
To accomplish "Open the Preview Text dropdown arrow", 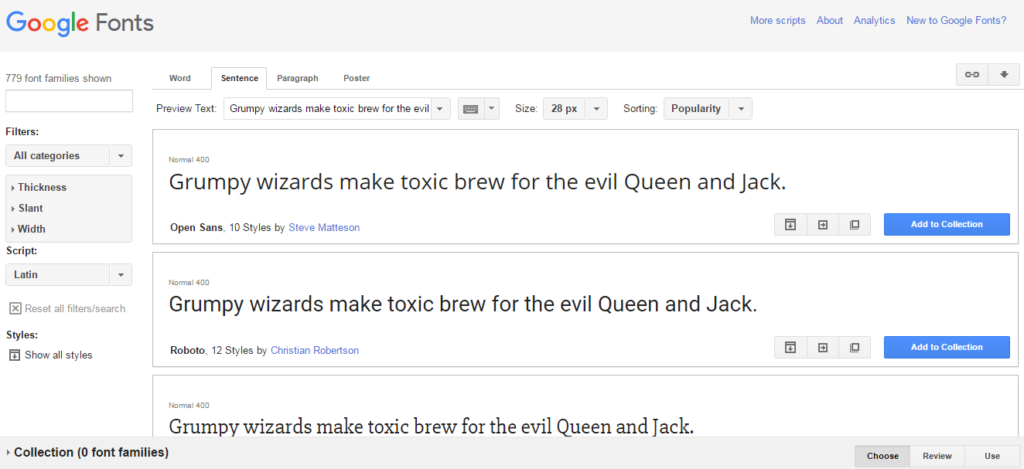I will pyautogui.click(x=440, y=109).
